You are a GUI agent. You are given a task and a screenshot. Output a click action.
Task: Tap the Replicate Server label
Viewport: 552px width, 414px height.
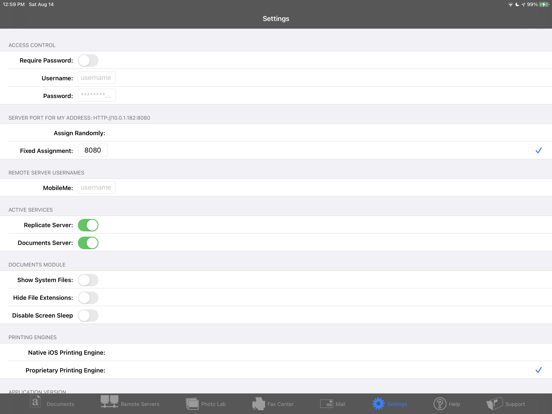pyautogui.click(x=48, y=225)
